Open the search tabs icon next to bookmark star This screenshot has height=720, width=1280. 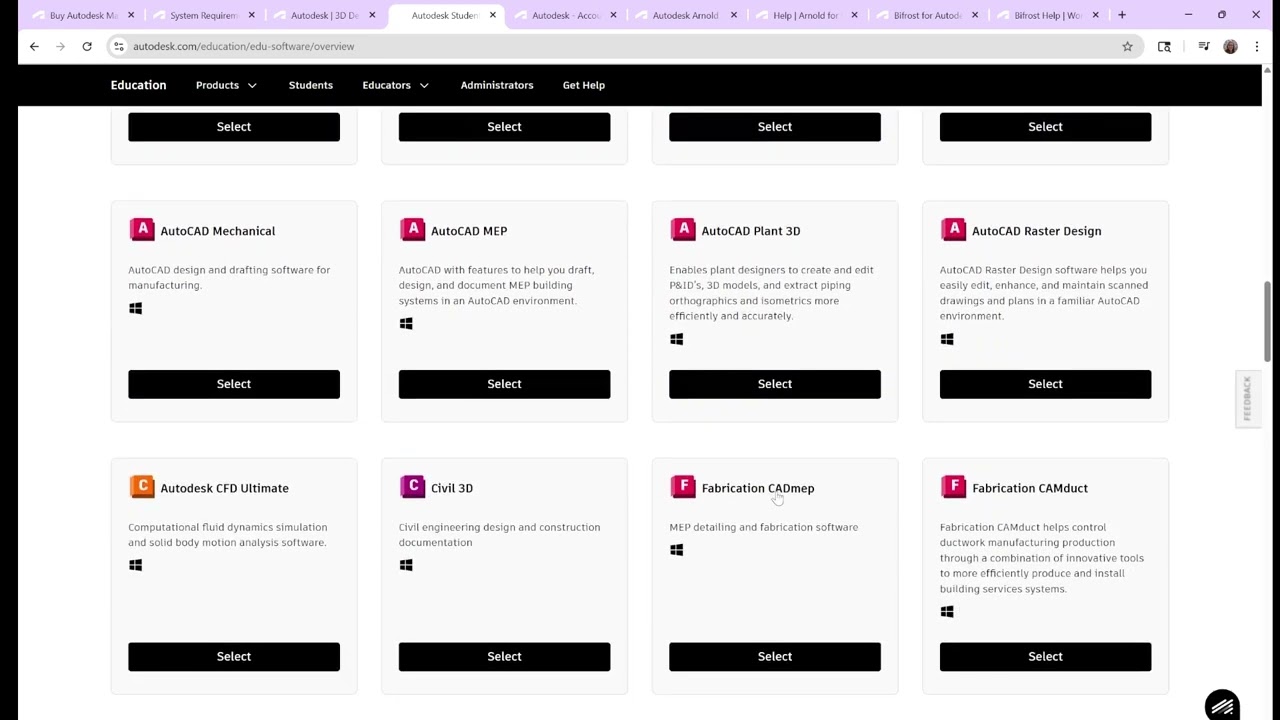[x=1164, y=46]
